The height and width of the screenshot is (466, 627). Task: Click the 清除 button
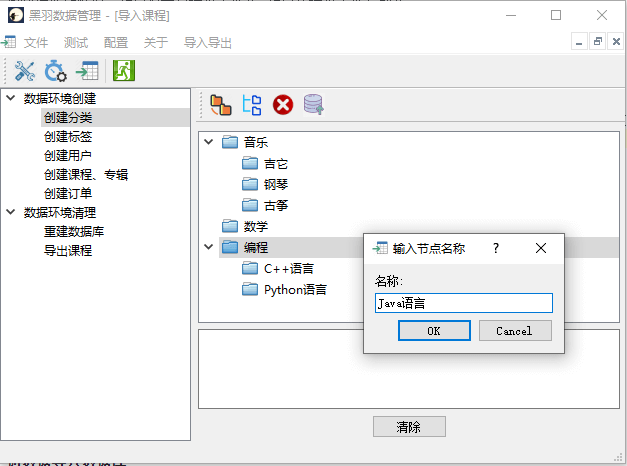click(409, 426)
